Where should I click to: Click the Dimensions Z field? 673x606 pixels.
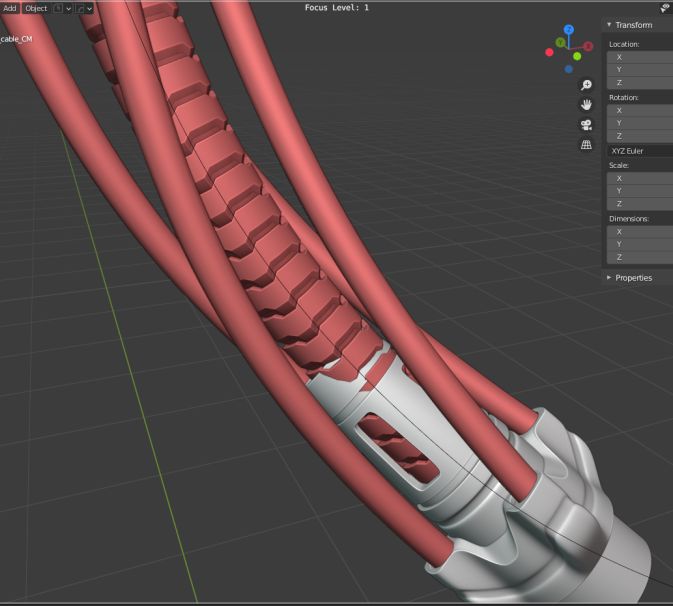click(640, 257)
